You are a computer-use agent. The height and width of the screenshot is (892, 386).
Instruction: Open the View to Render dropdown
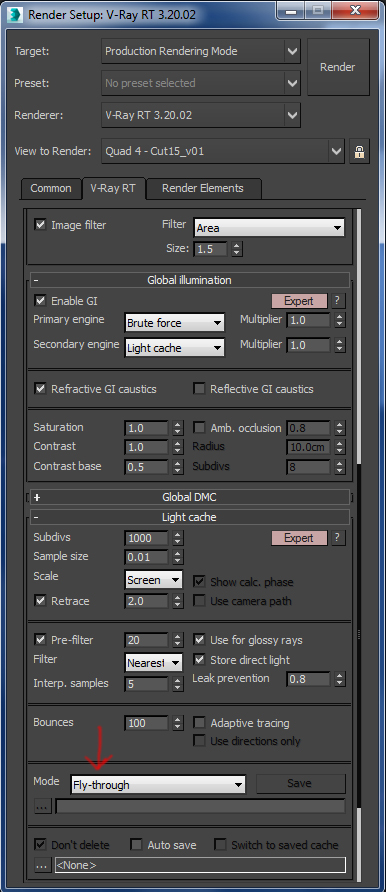click(x=223, y=152)
